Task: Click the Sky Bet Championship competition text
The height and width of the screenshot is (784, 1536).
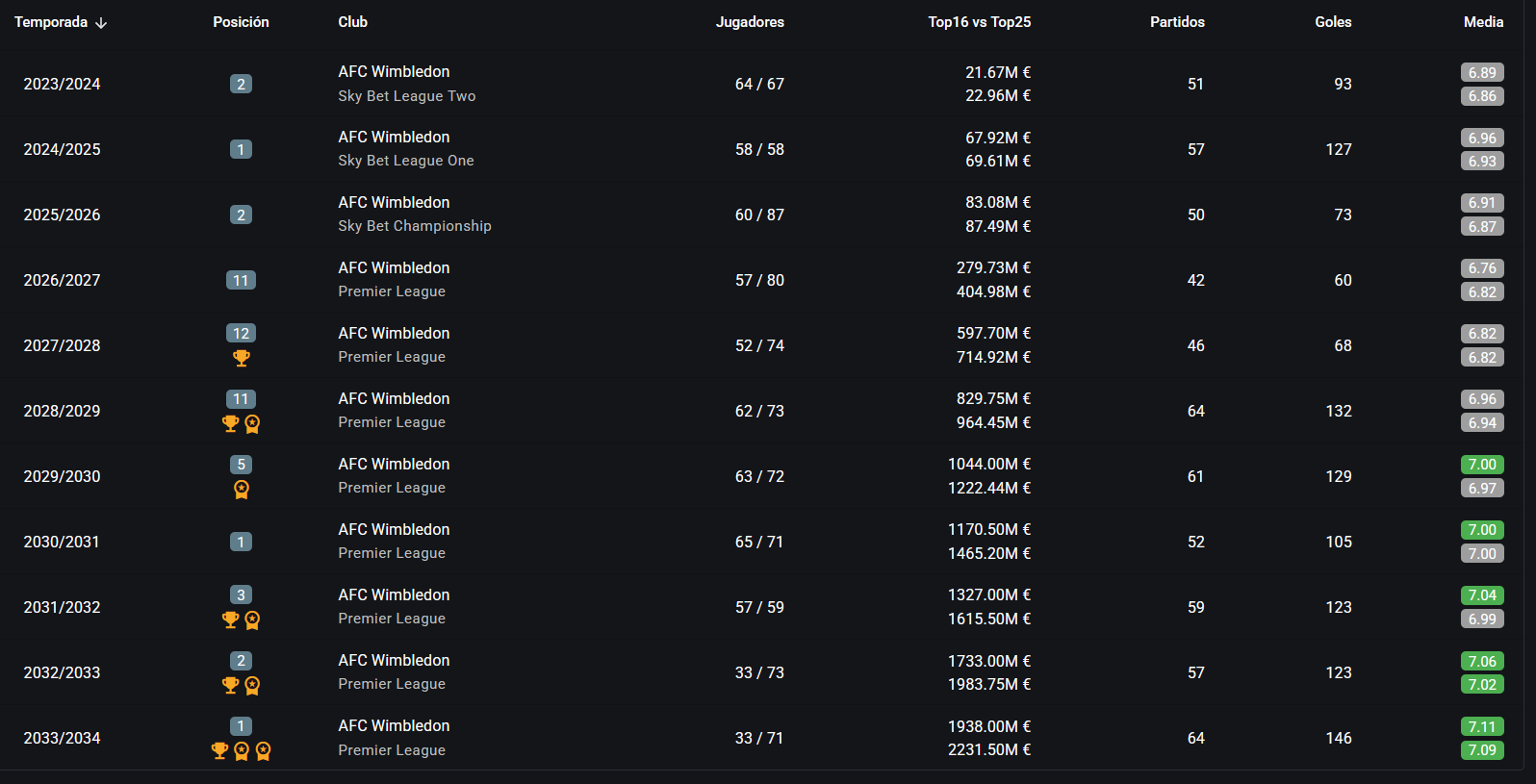Action: tap(415, 226)
